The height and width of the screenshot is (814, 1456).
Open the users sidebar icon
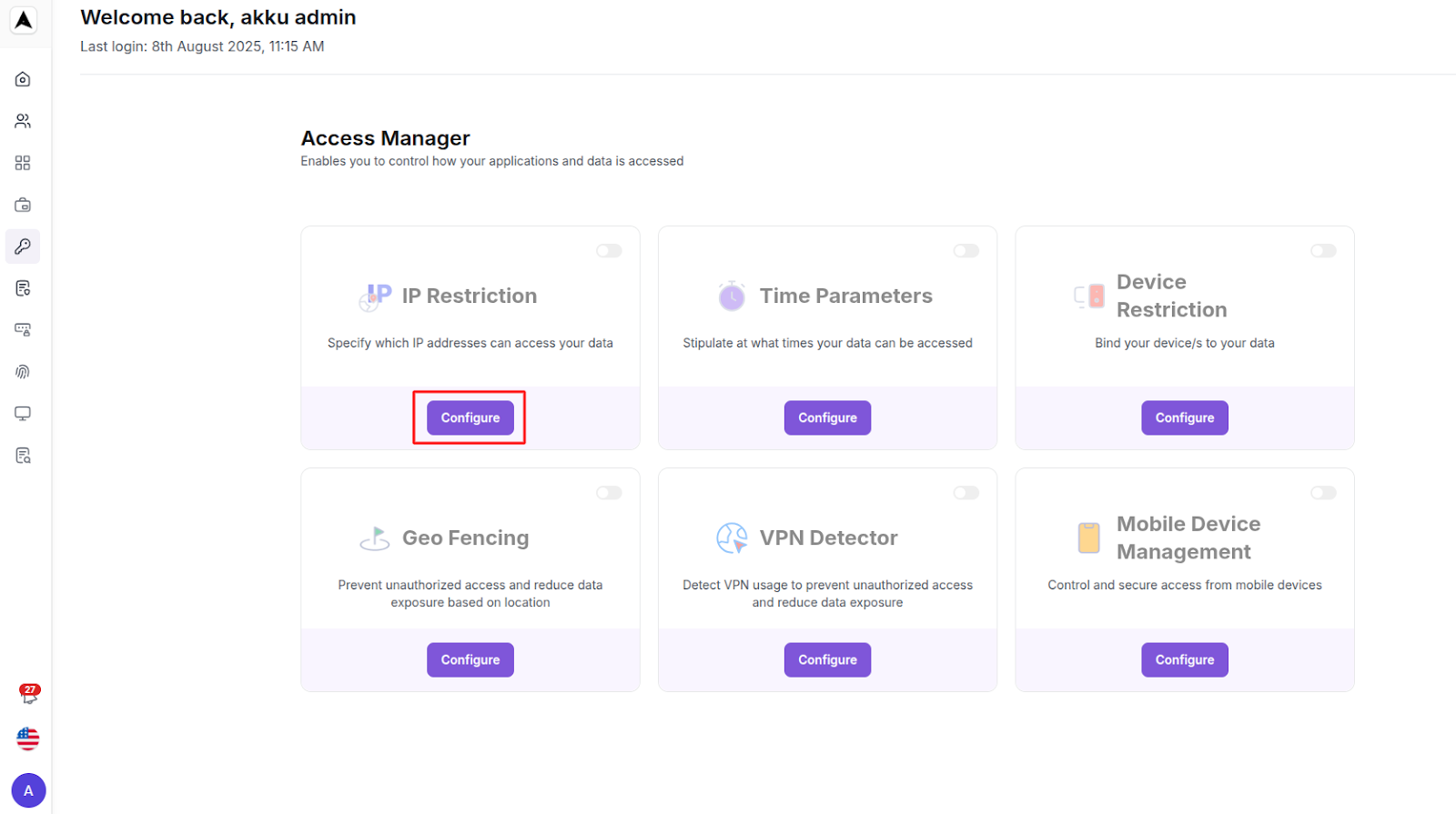click(x=23, y=121)
